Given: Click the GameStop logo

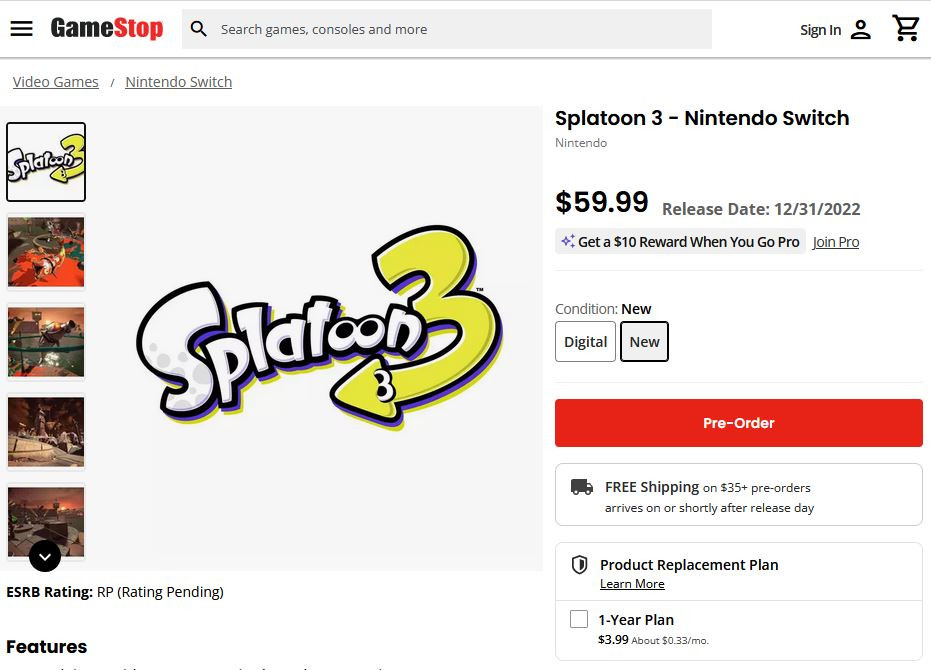Looking at the screenshot, I should pos(107,29).
